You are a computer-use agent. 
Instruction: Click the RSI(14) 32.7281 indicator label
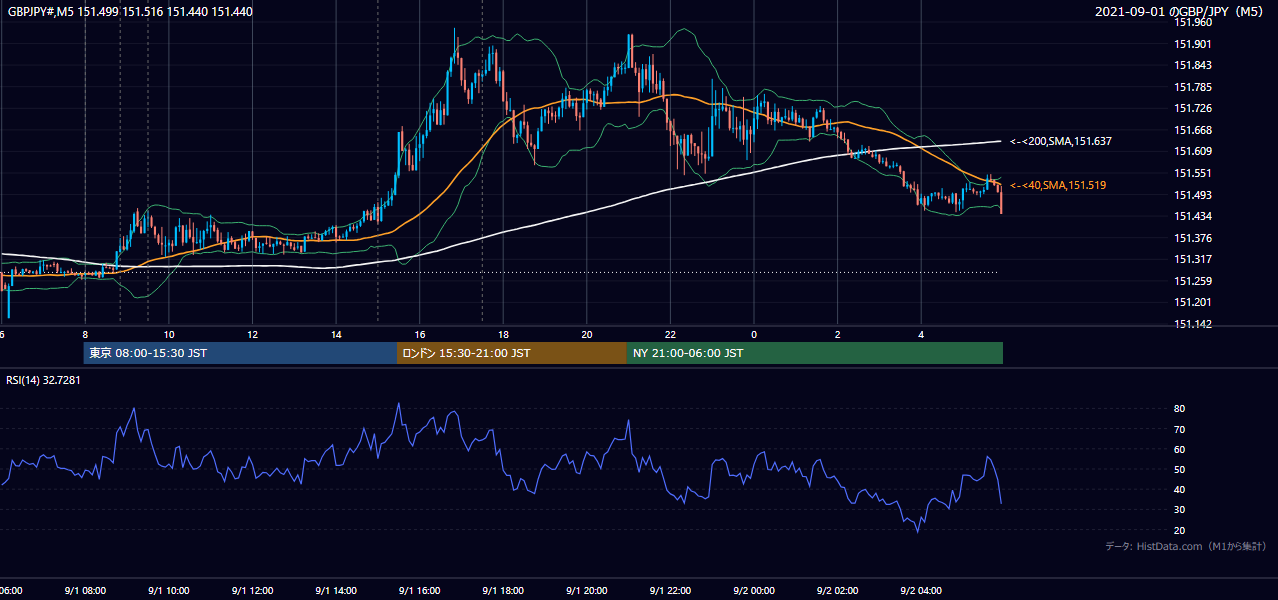point(44,379)
